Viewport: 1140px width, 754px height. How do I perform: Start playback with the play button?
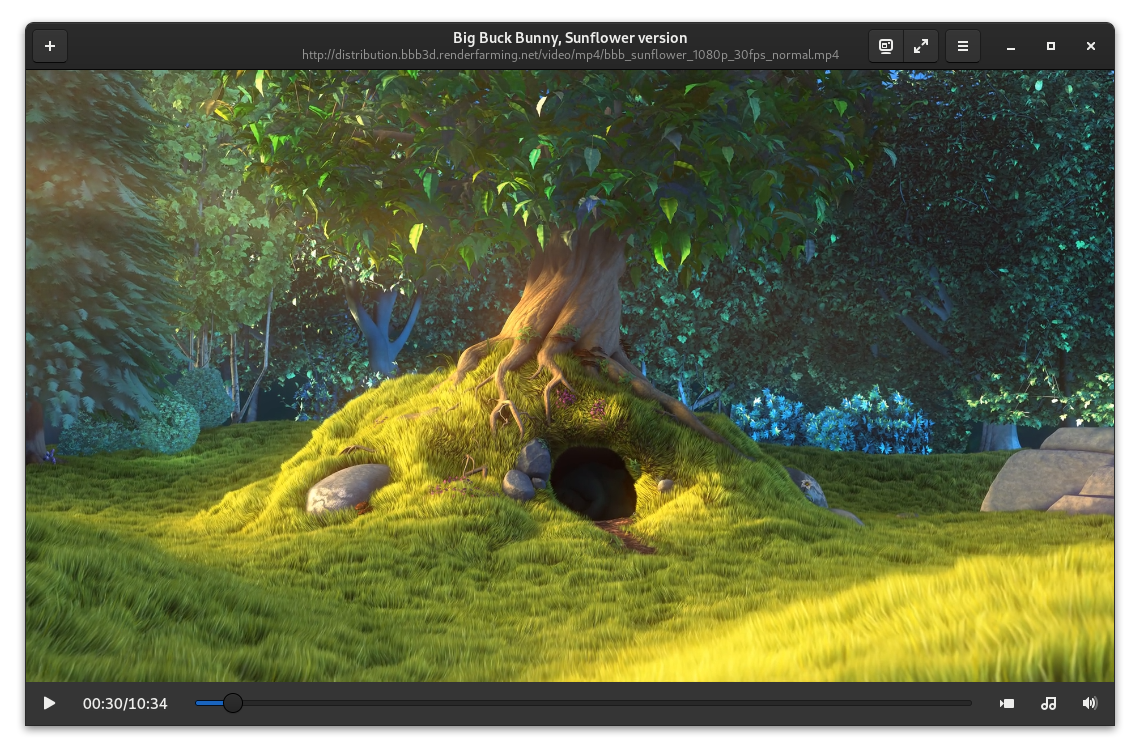click(x=49, y=703)
